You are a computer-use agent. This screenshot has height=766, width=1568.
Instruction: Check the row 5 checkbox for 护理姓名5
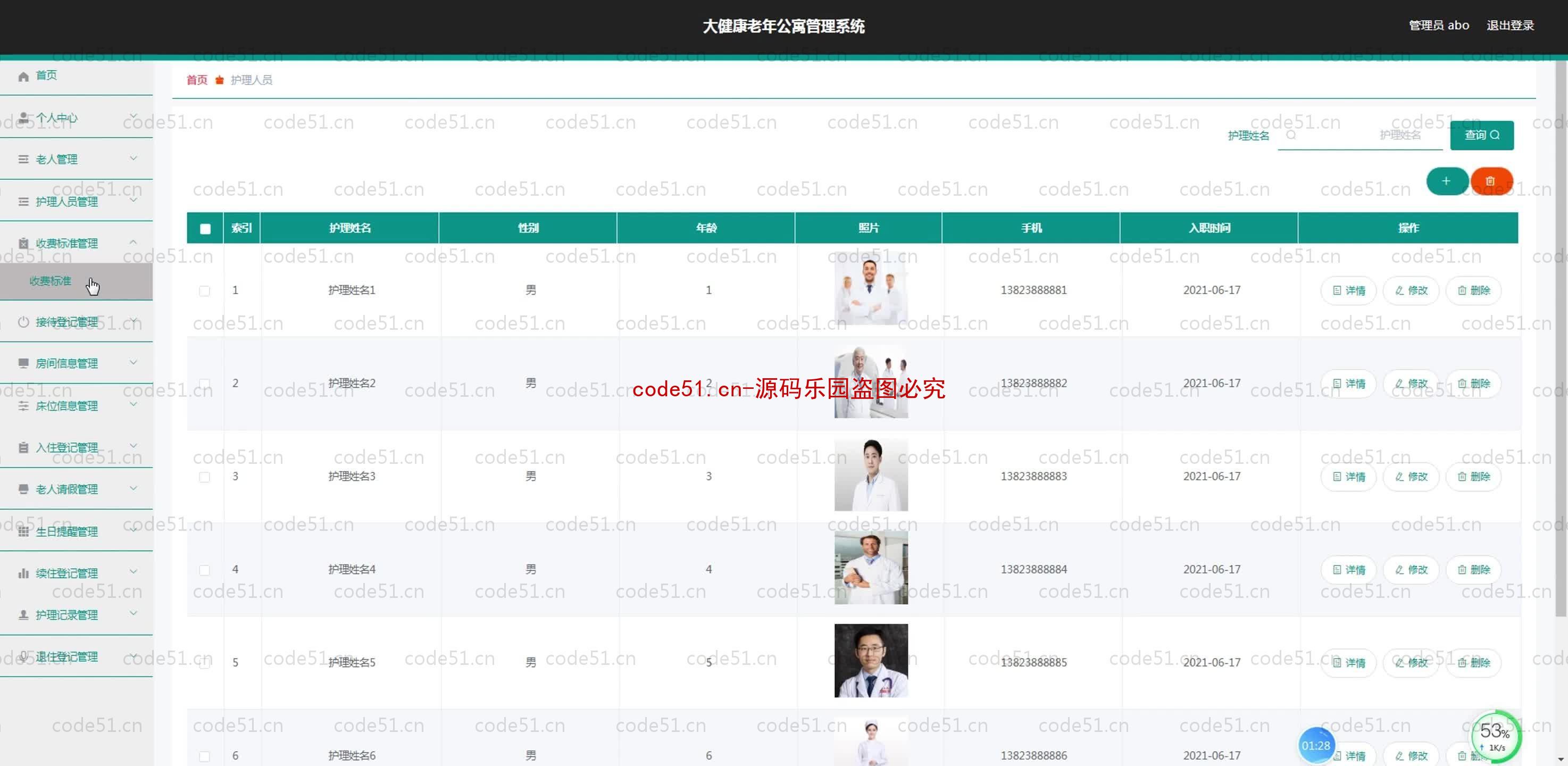pyautogui.click(x=205, y=664)
